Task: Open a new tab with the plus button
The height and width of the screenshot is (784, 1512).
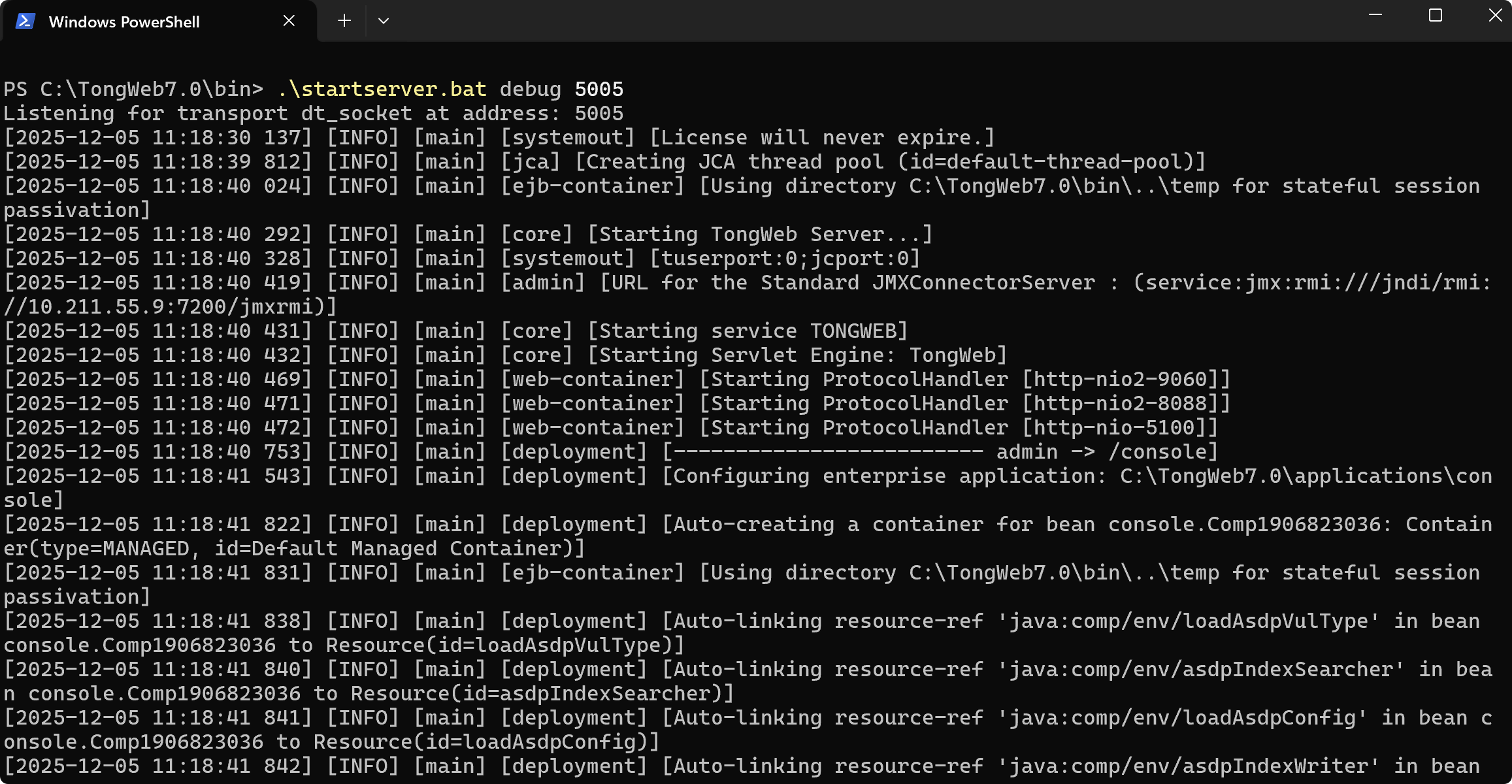Action: pos(344,21)
